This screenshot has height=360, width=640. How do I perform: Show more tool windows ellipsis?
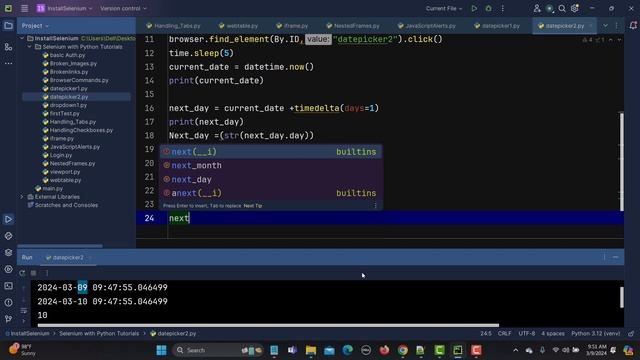coord(8,64)
